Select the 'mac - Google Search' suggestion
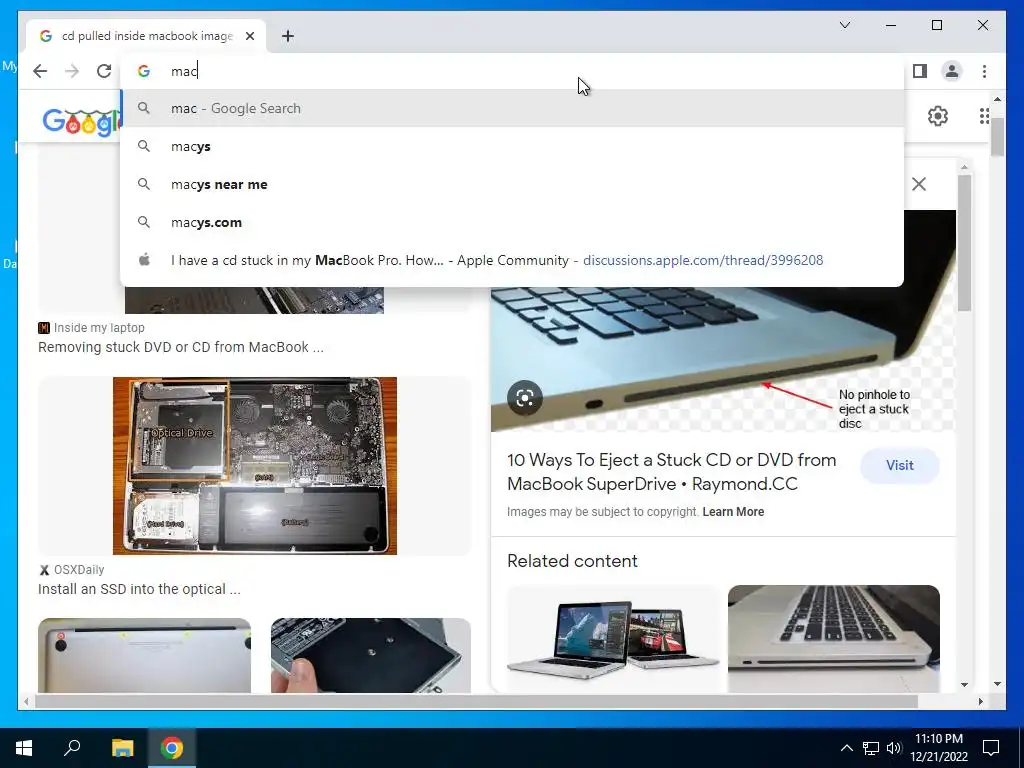 512,108
